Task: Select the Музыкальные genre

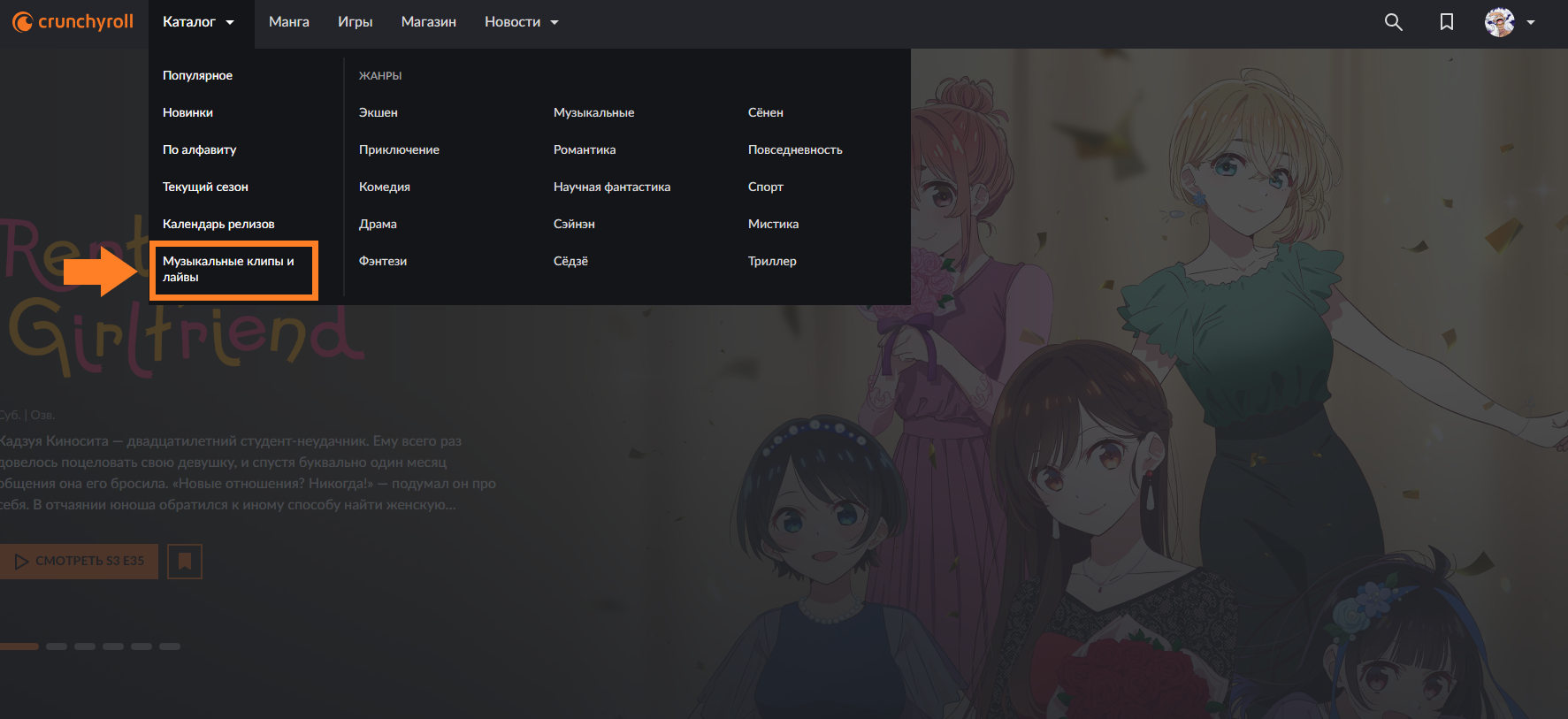Action: [x=593, y=112]
